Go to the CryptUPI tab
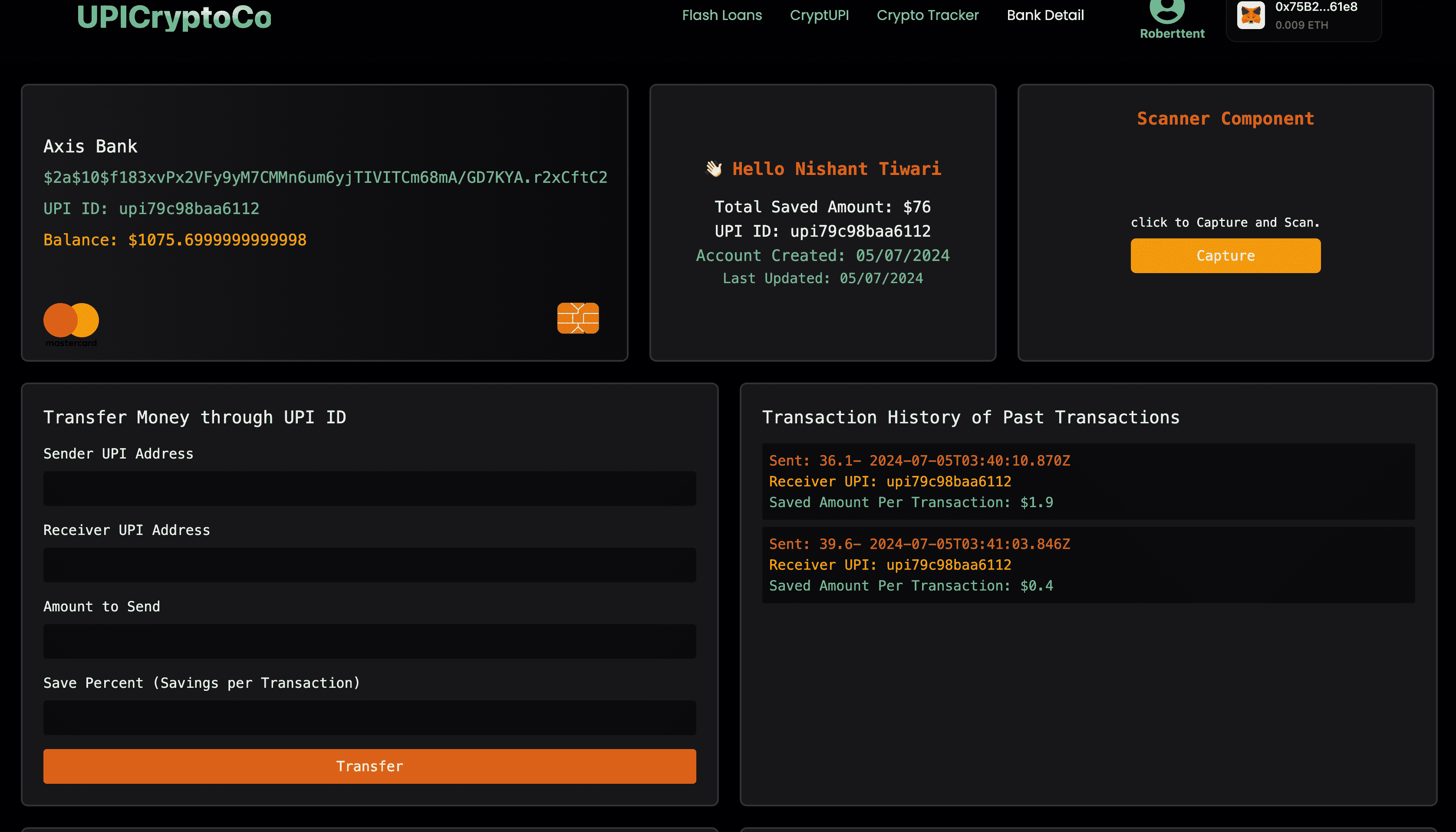Image resolution: width=1456 pixels, height=832 pixels. point(819,16)
